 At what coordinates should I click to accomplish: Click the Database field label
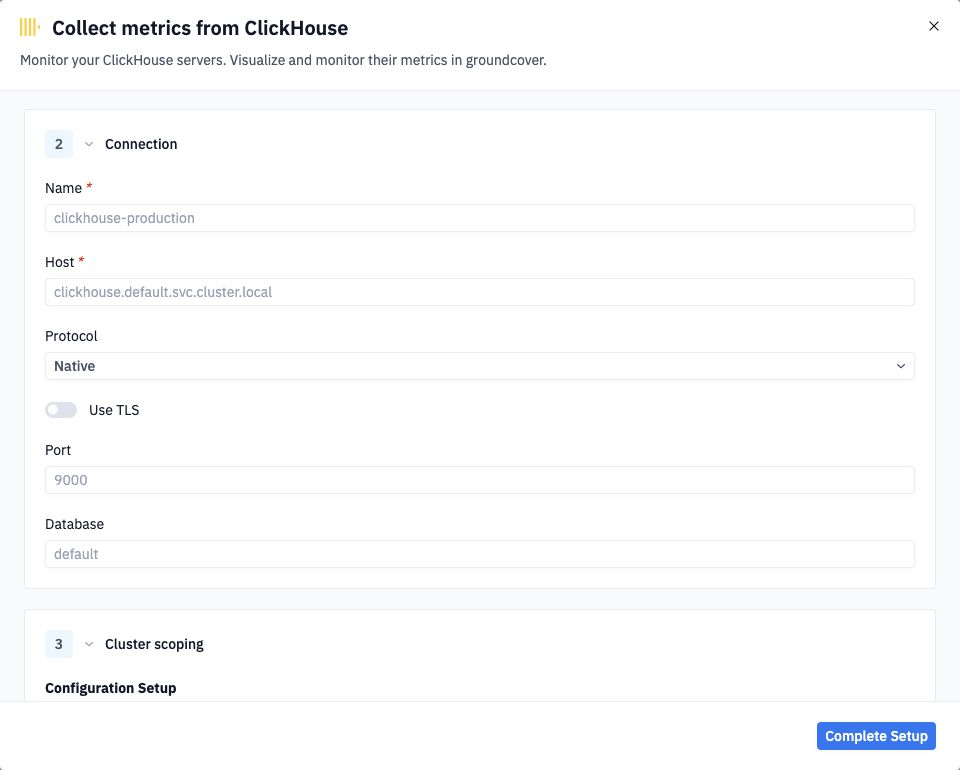(x=75, y=525)
